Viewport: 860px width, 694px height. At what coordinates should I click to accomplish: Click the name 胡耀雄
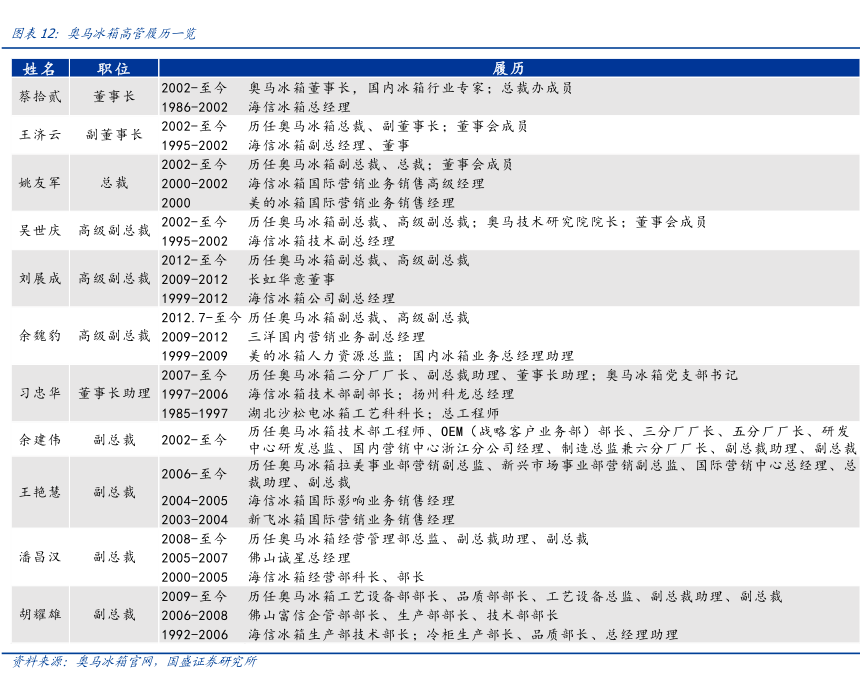coord(40,614)
